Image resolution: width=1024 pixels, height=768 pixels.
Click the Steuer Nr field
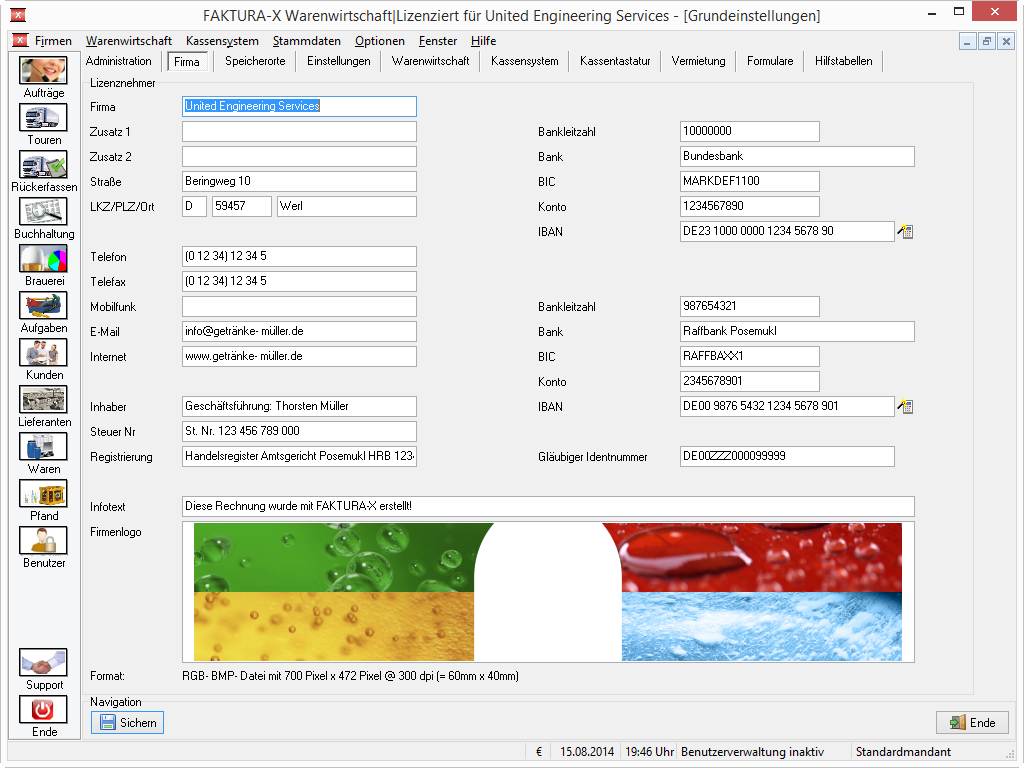(x=299, y=431)
